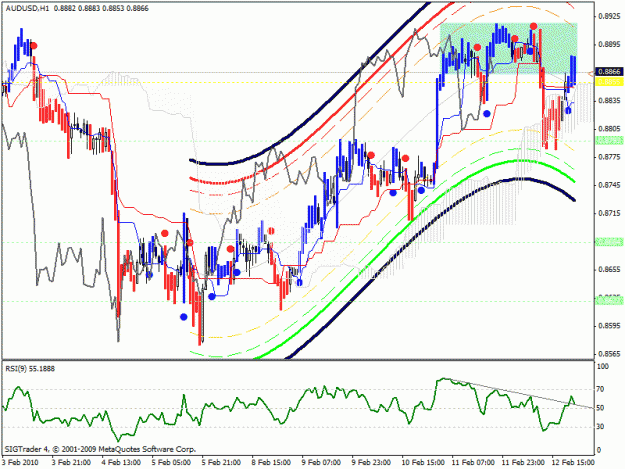Image resolution: width=625 pixels, height=469 pixels.
Task: Click the 0.8835 price axis label
Action: click(x=610, y=100)
